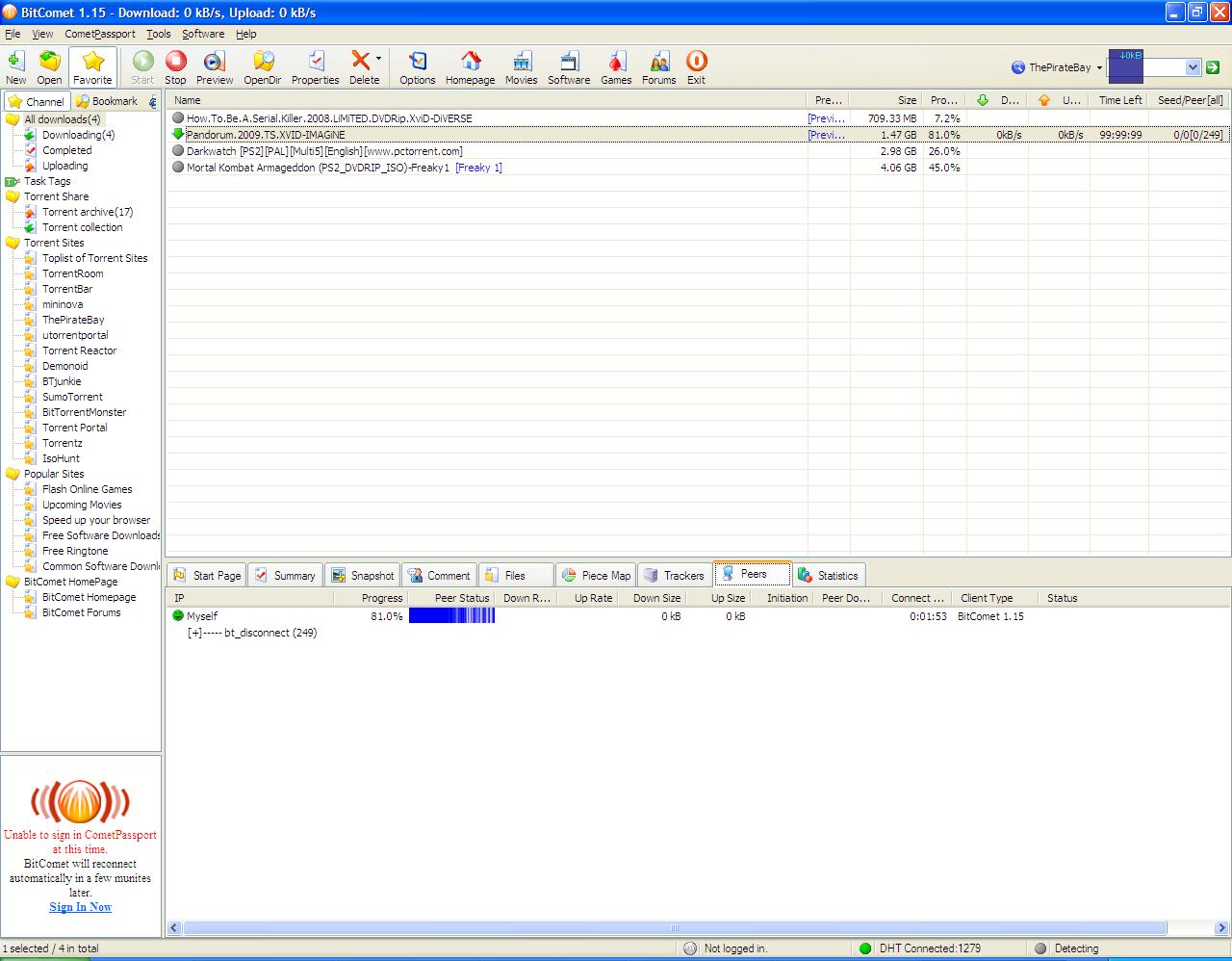Collapse the Torrent Sites folder
This screenshot has height=961, width=1232.
13,243
